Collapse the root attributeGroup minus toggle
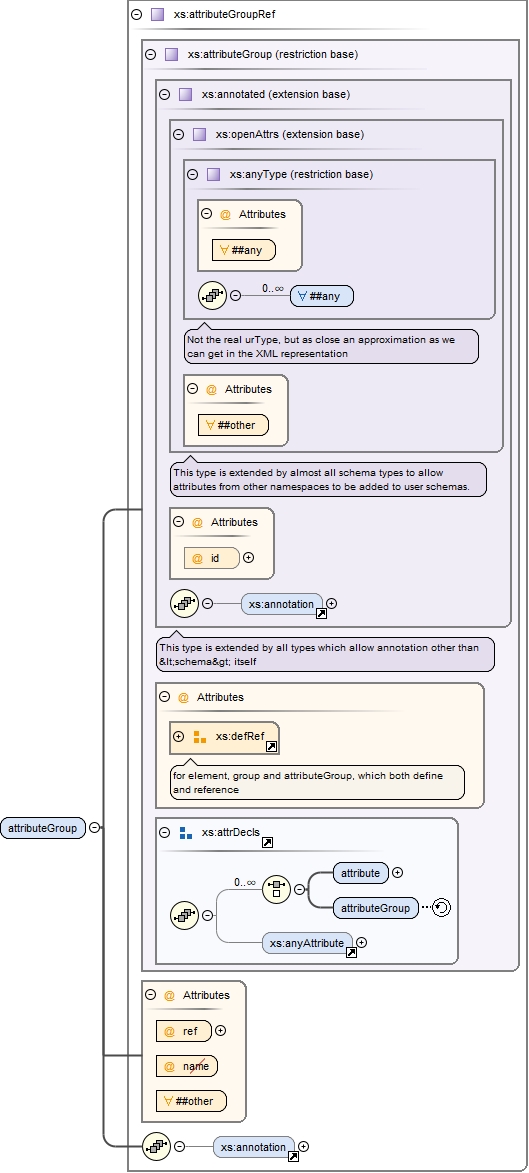This screenshot has width=529, height=1173. 94,827
